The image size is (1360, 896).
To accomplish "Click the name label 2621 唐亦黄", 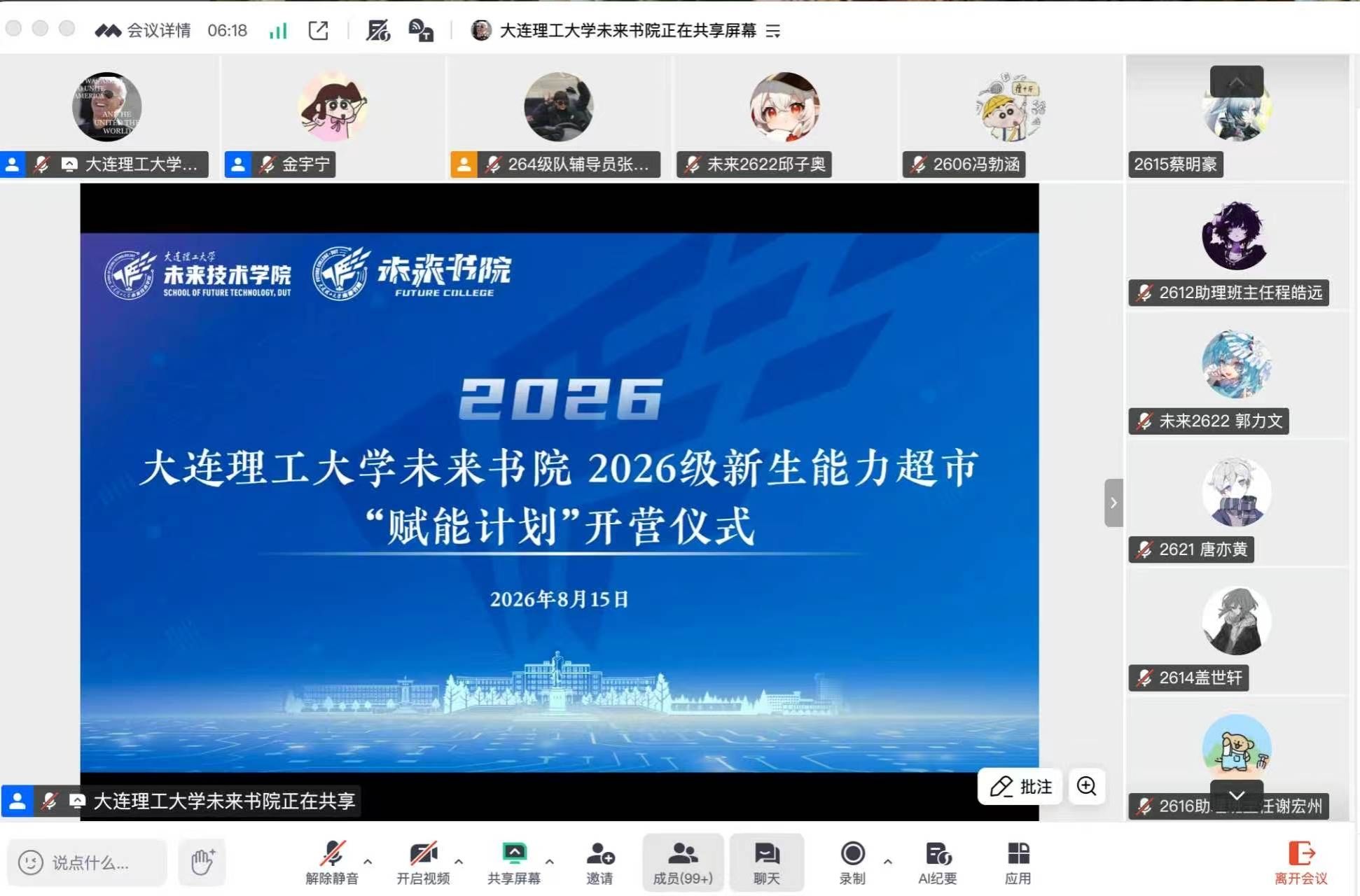I will (1204, 549).
